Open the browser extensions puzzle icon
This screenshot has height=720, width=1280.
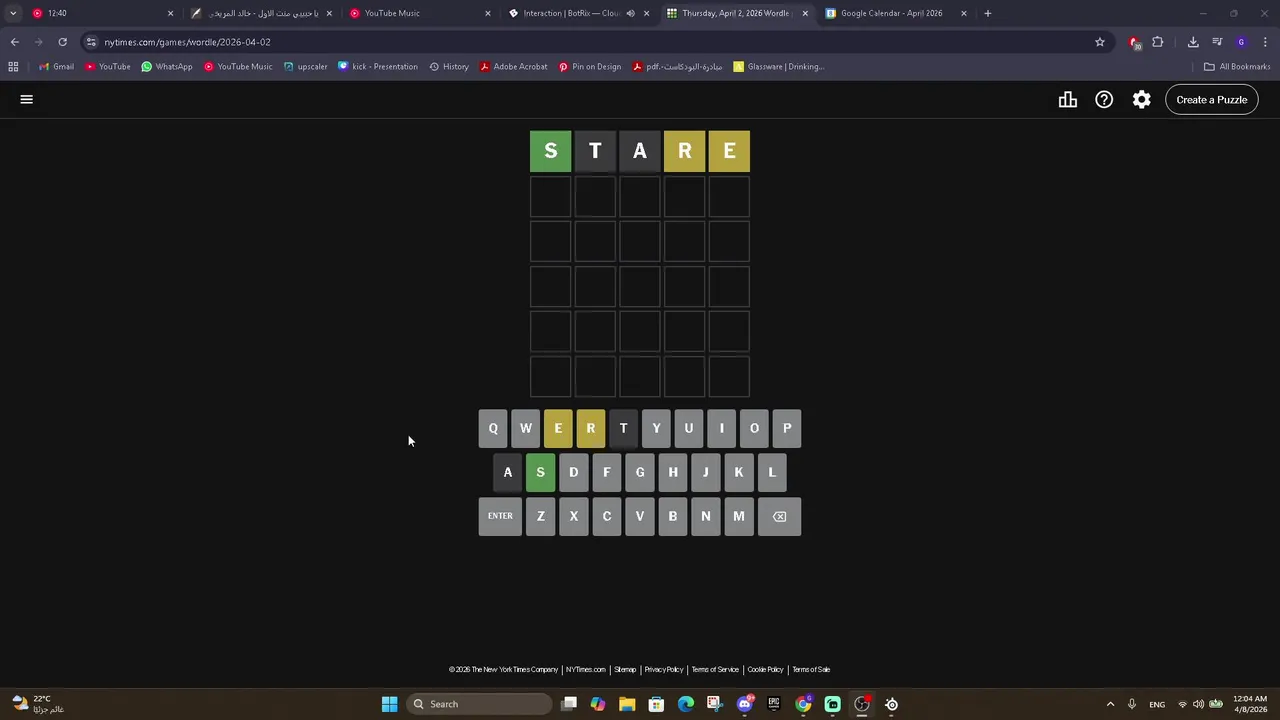point(1158,42)
